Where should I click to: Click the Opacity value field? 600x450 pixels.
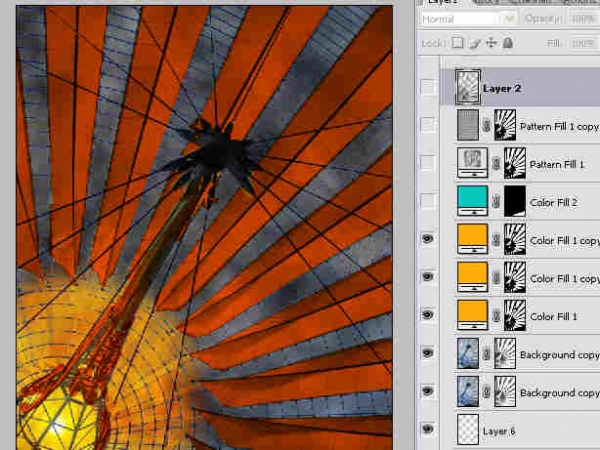point(585,18)
